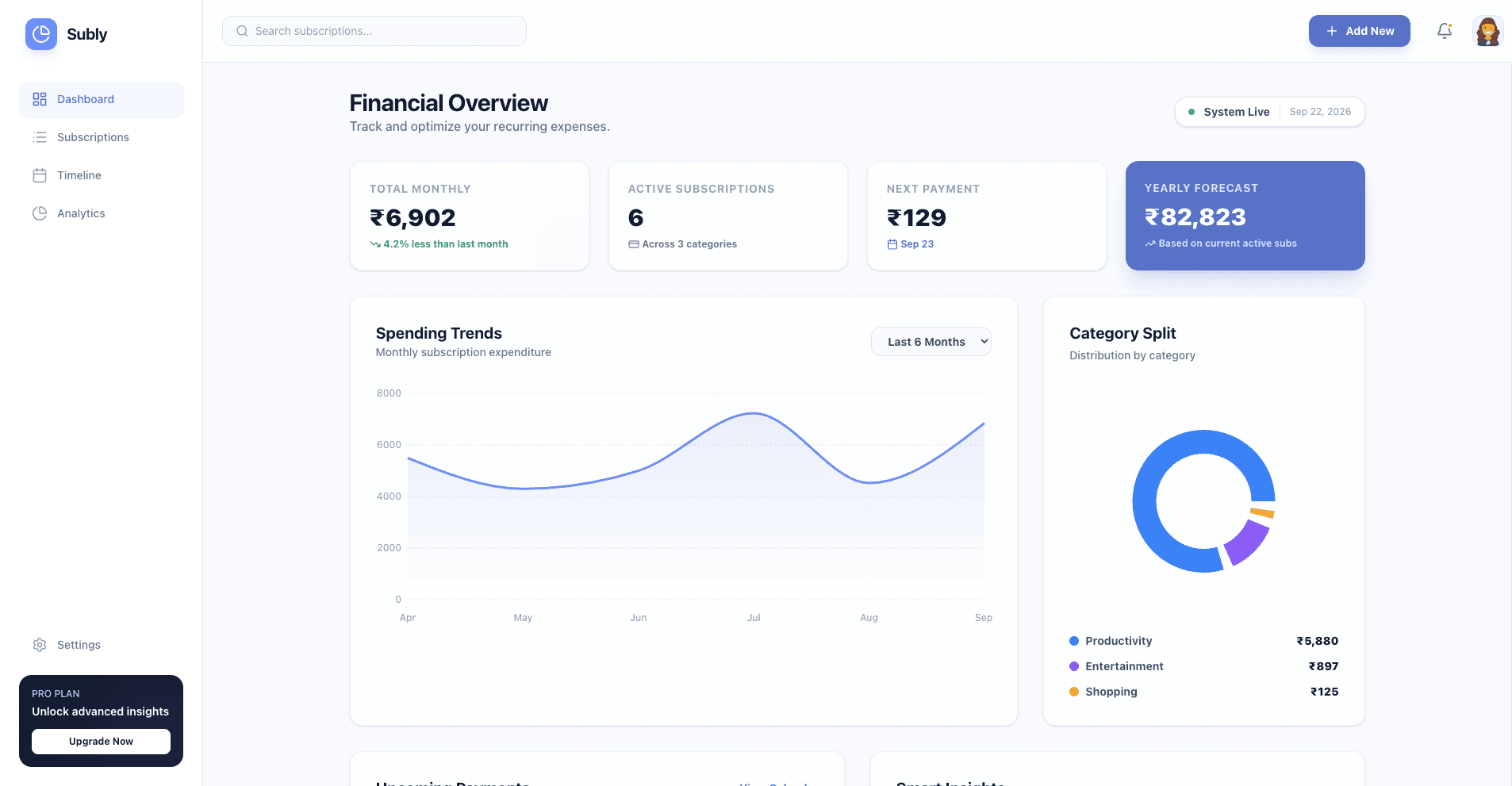Open the Last 6 Months dropdown
This screenshot has height=786, width=1512.
coord(931,342)
